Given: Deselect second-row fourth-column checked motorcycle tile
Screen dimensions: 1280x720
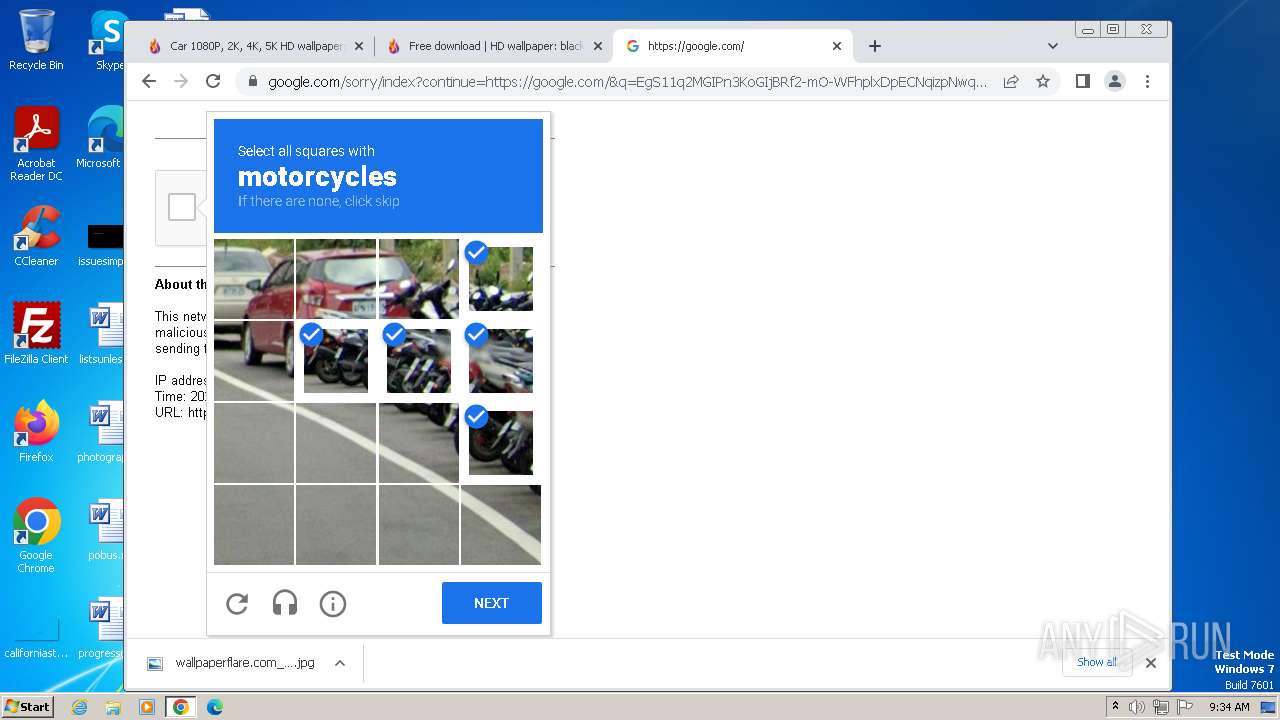Looking at the screenshot, I should tap(501, 361).
